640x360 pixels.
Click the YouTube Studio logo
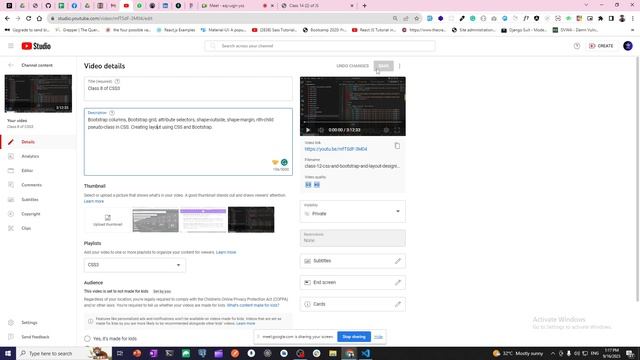click(36, 46)
